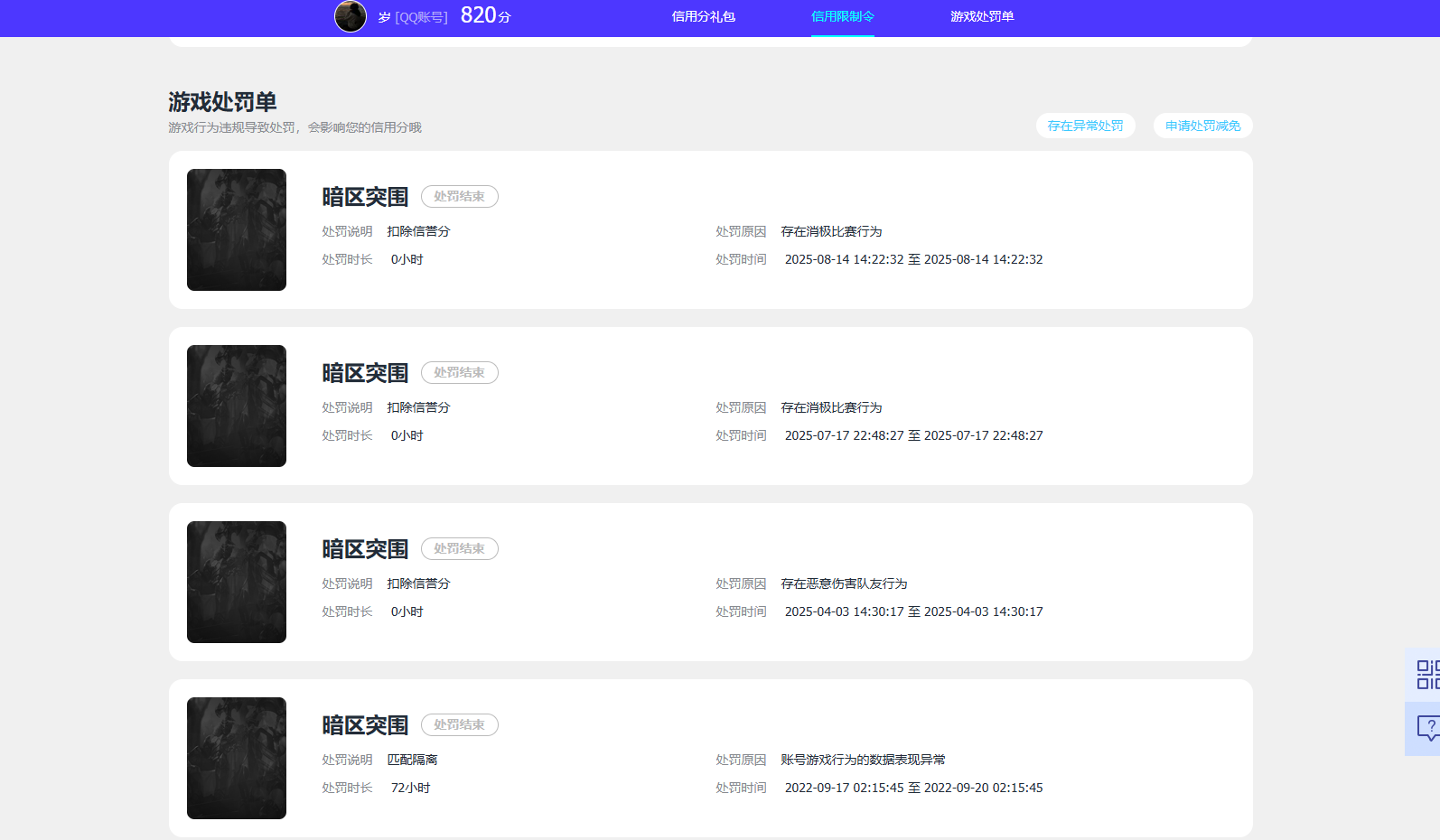
Task: Click the user avatar in header
Action: click(x=351, y=16)
